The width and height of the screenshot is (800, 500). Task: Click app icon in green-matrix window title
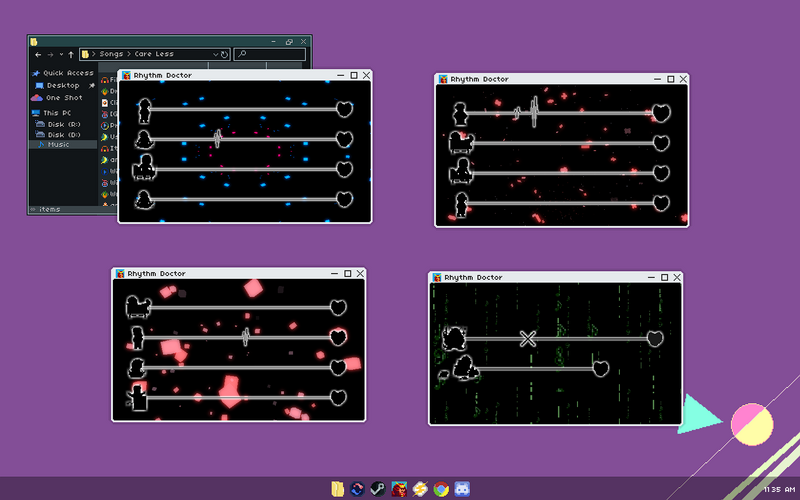click(x=437, y=277)
